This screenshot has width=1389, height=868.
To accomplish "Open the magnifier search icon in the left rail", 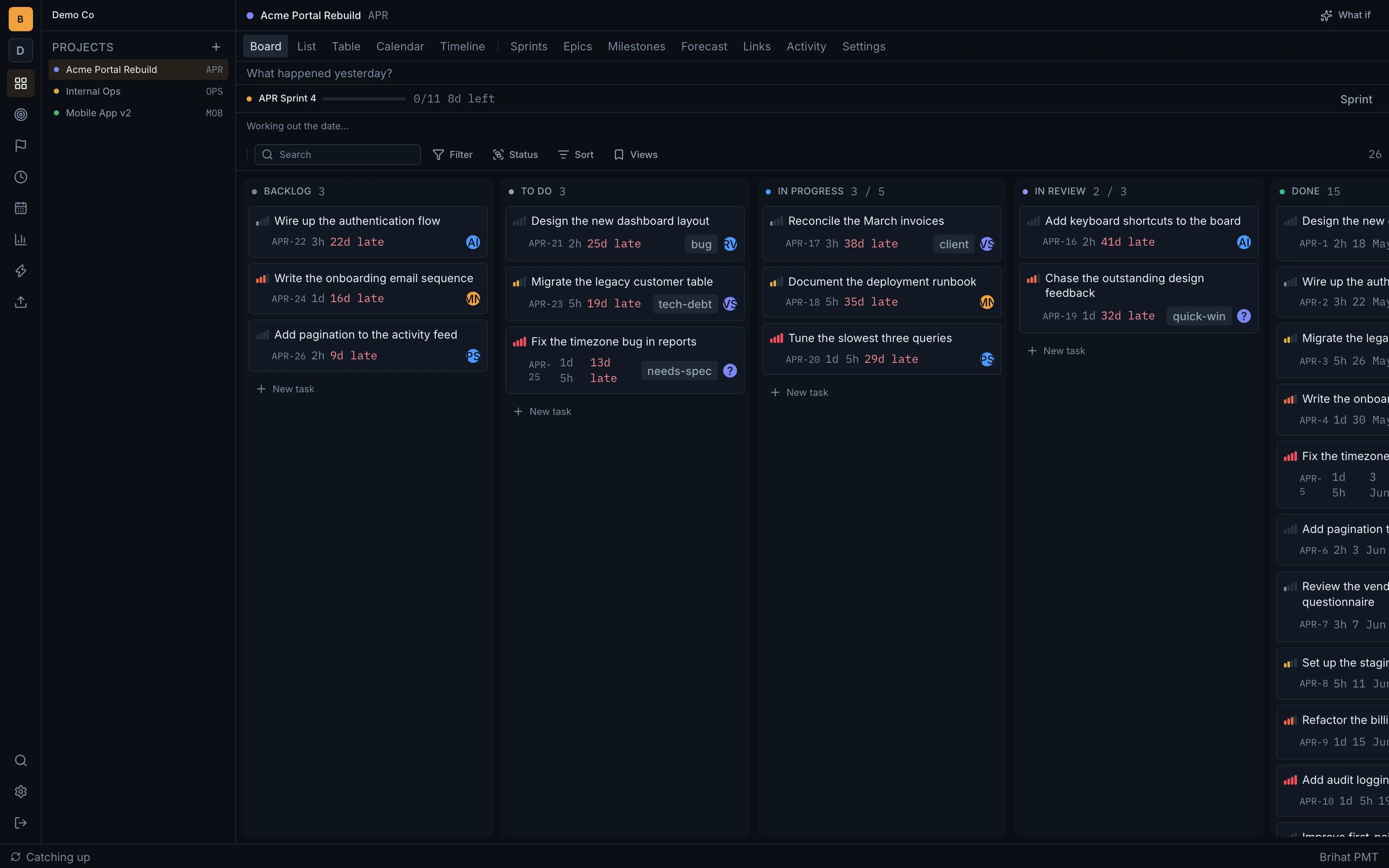I will (21, 761).
